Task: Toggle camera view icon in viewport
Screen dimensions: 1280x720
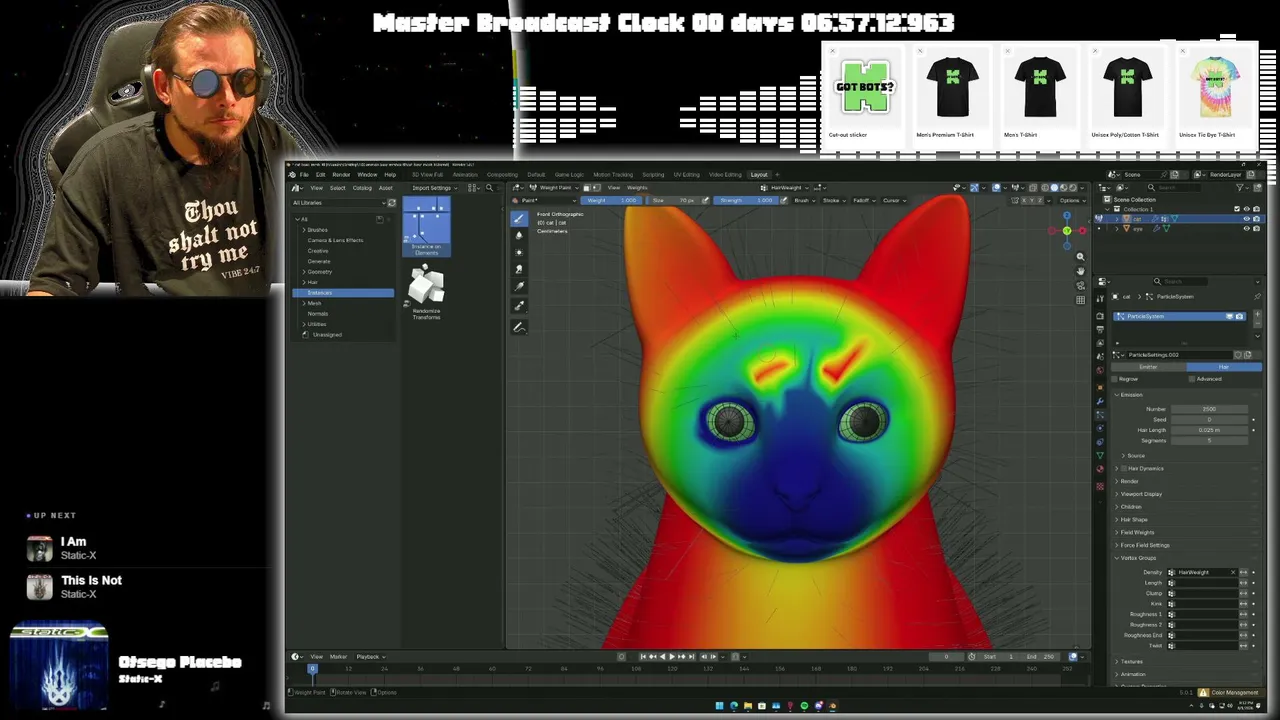Action: tap(1080, 285)
